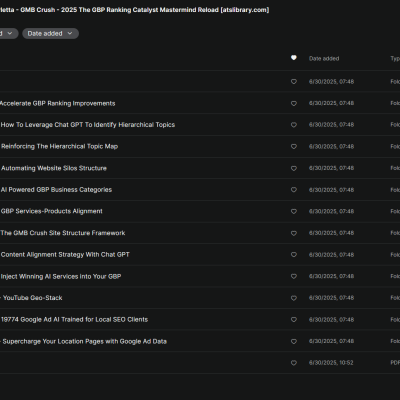
Task: Favorite Inject Winning AI Services row
Action: coord(294,276)
